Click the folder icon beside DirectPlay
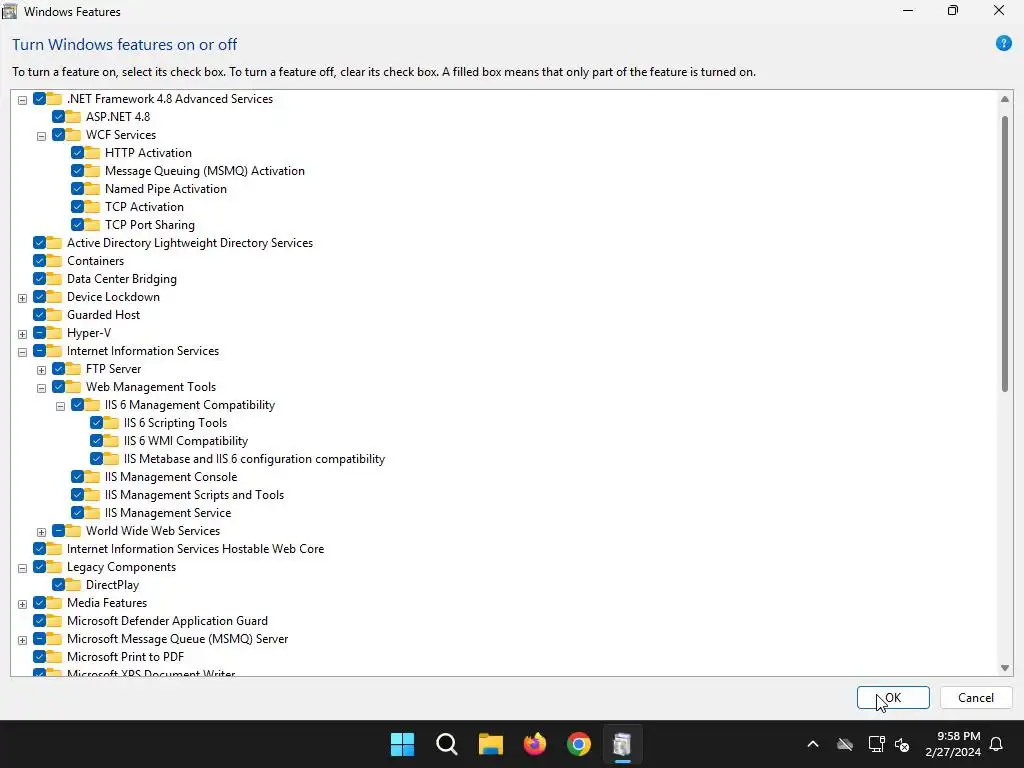 (x=73, y=584)
